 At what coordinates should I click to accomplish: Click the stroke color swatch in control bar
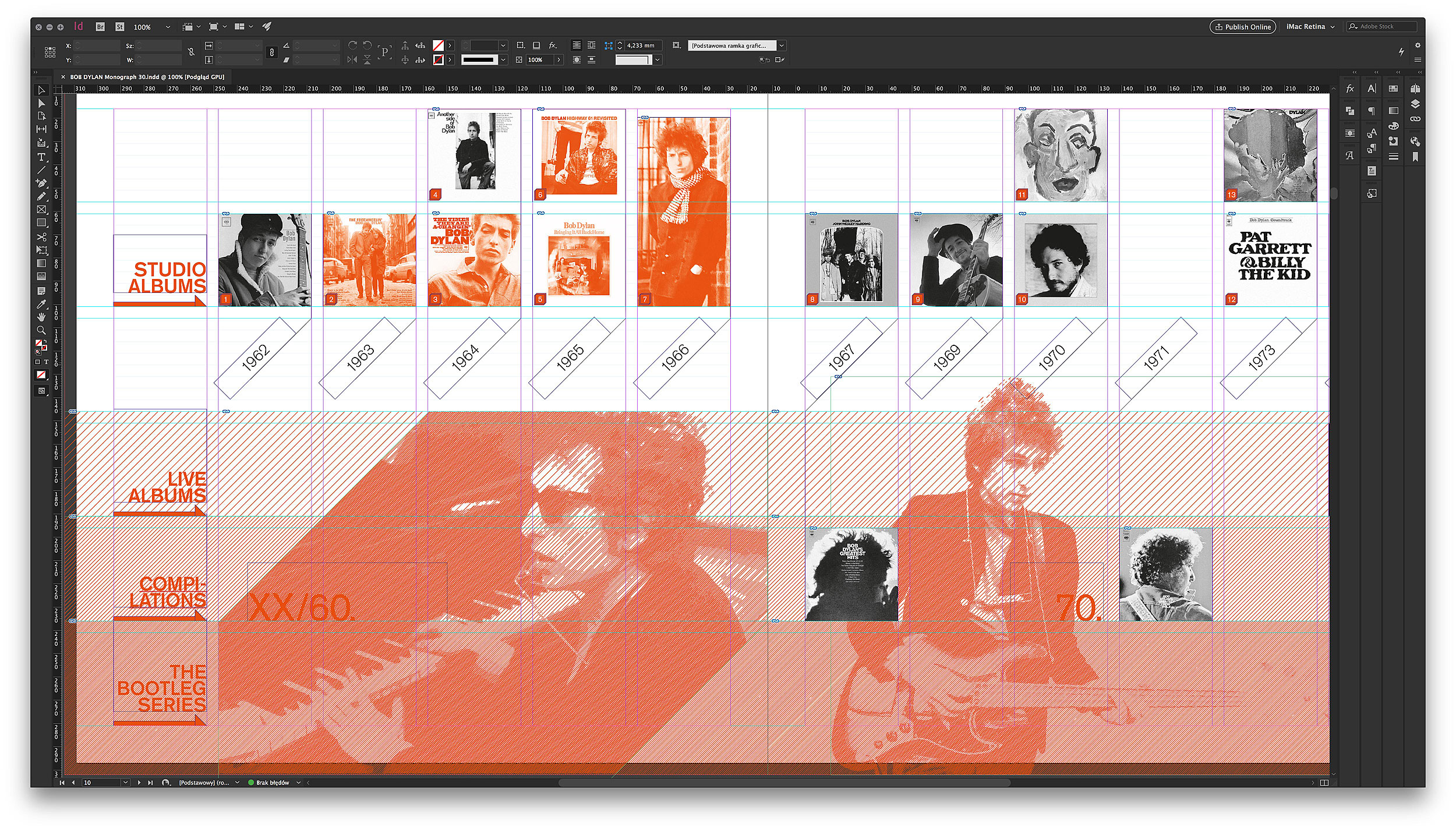438,59
